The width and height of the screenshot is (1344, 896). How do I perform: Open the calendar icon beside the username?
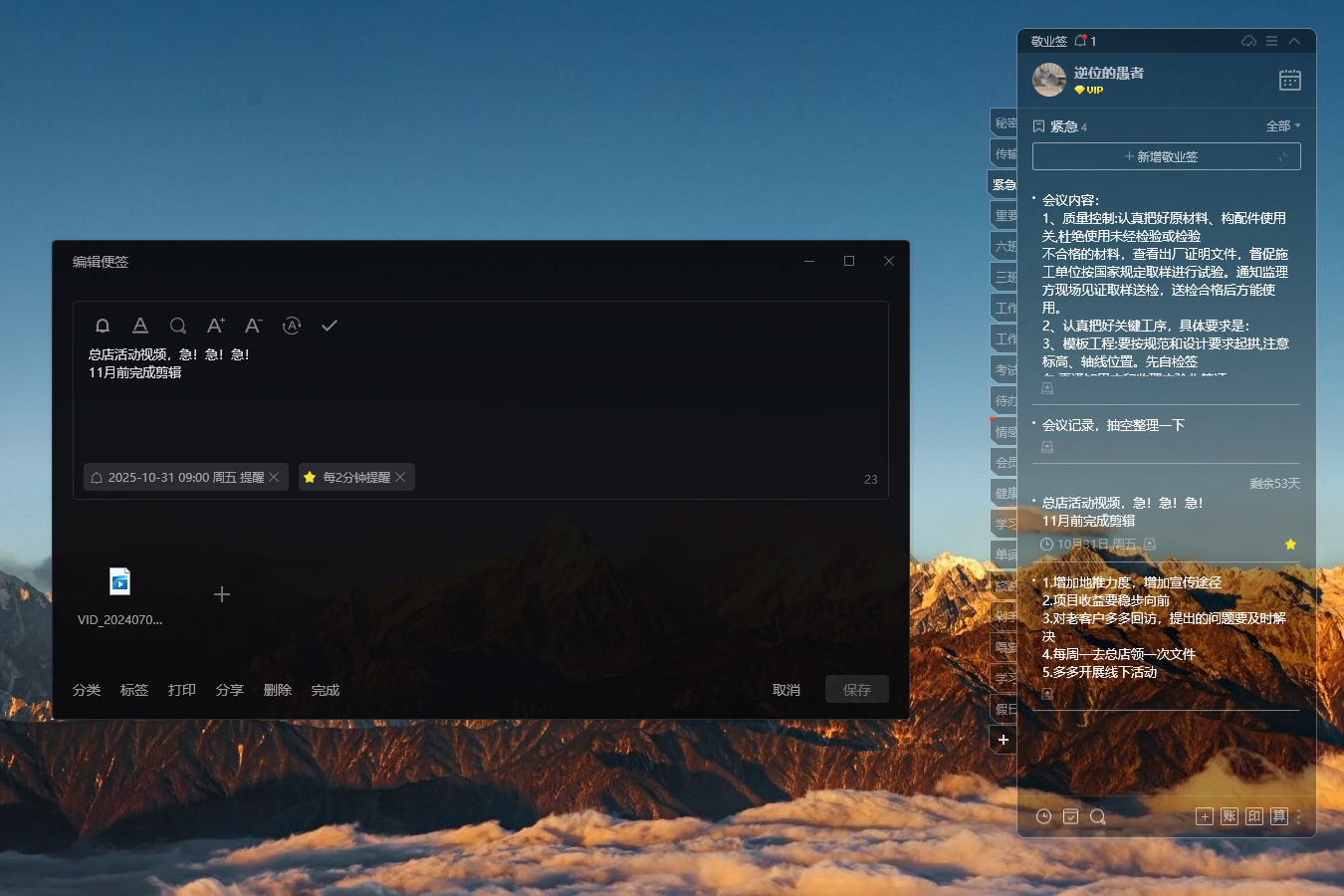click(x=1289, y=81)
